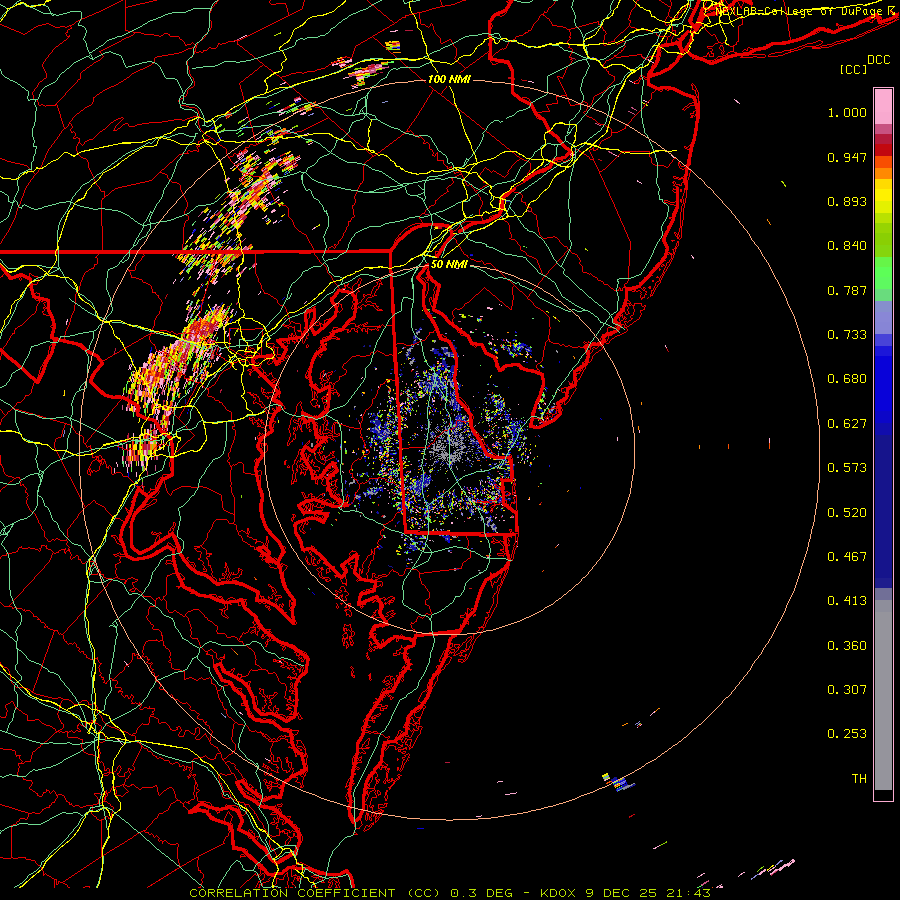Viewport: 900px width, 900px height.
Task: Click the [CC] legend unit label
Action: coord(854,69)
